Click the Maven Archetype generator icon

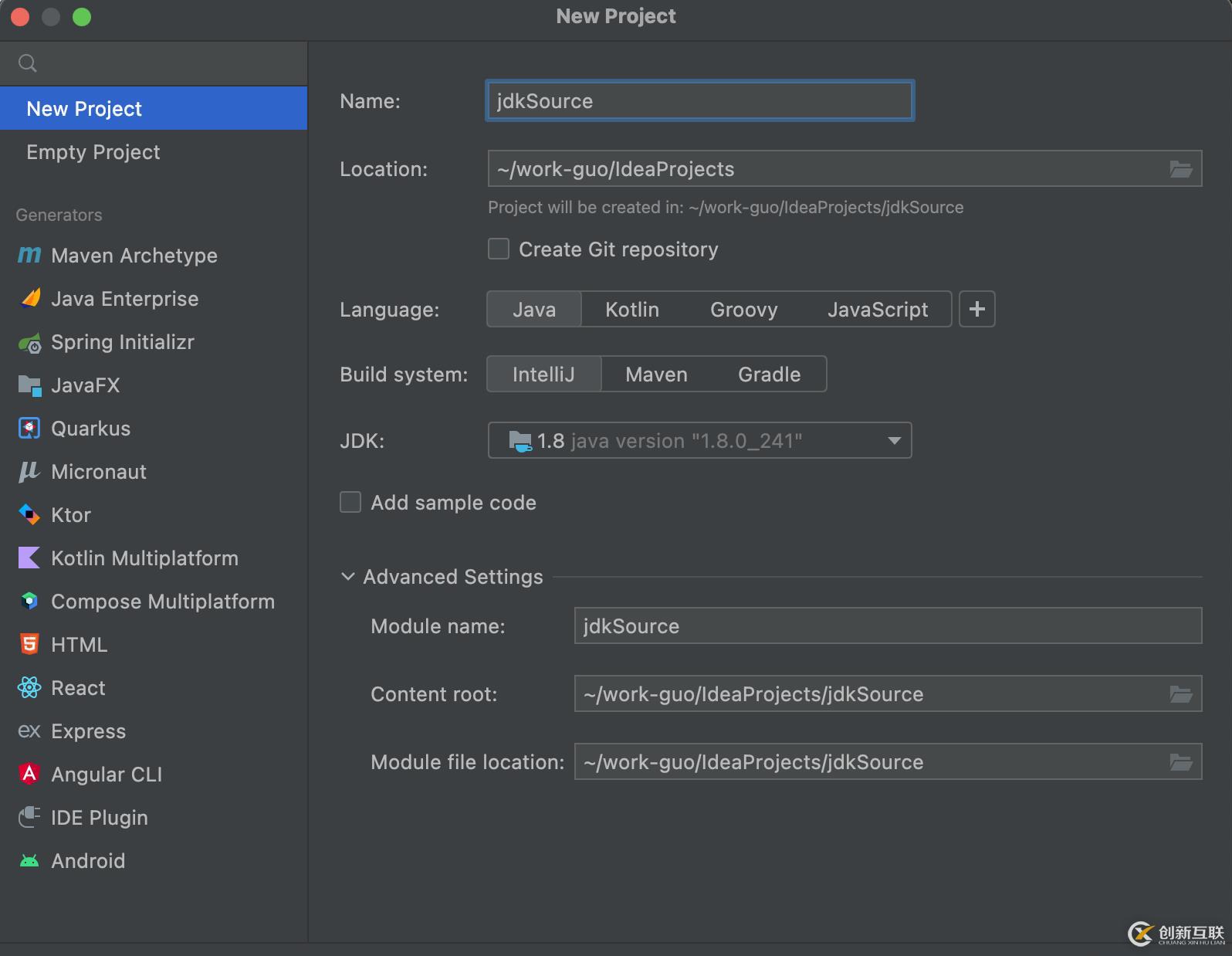tap(29, 255)
